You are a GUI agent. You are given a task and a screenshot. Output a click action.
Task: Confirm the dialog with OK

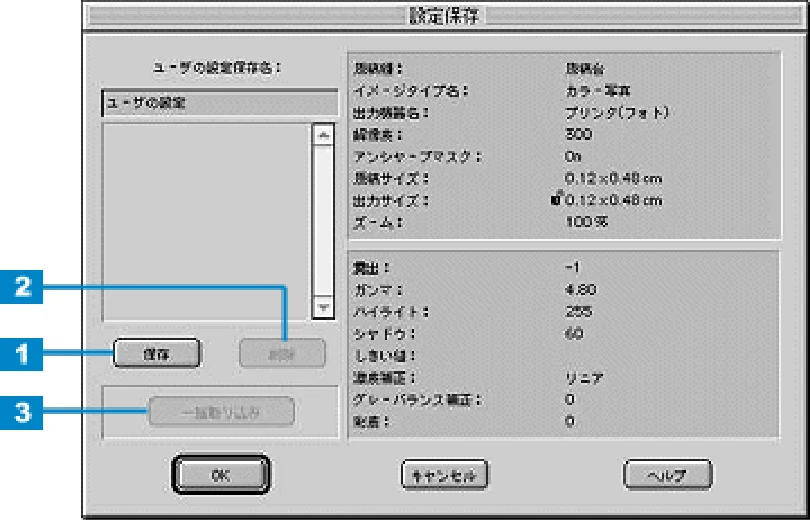tap(221, 475)
